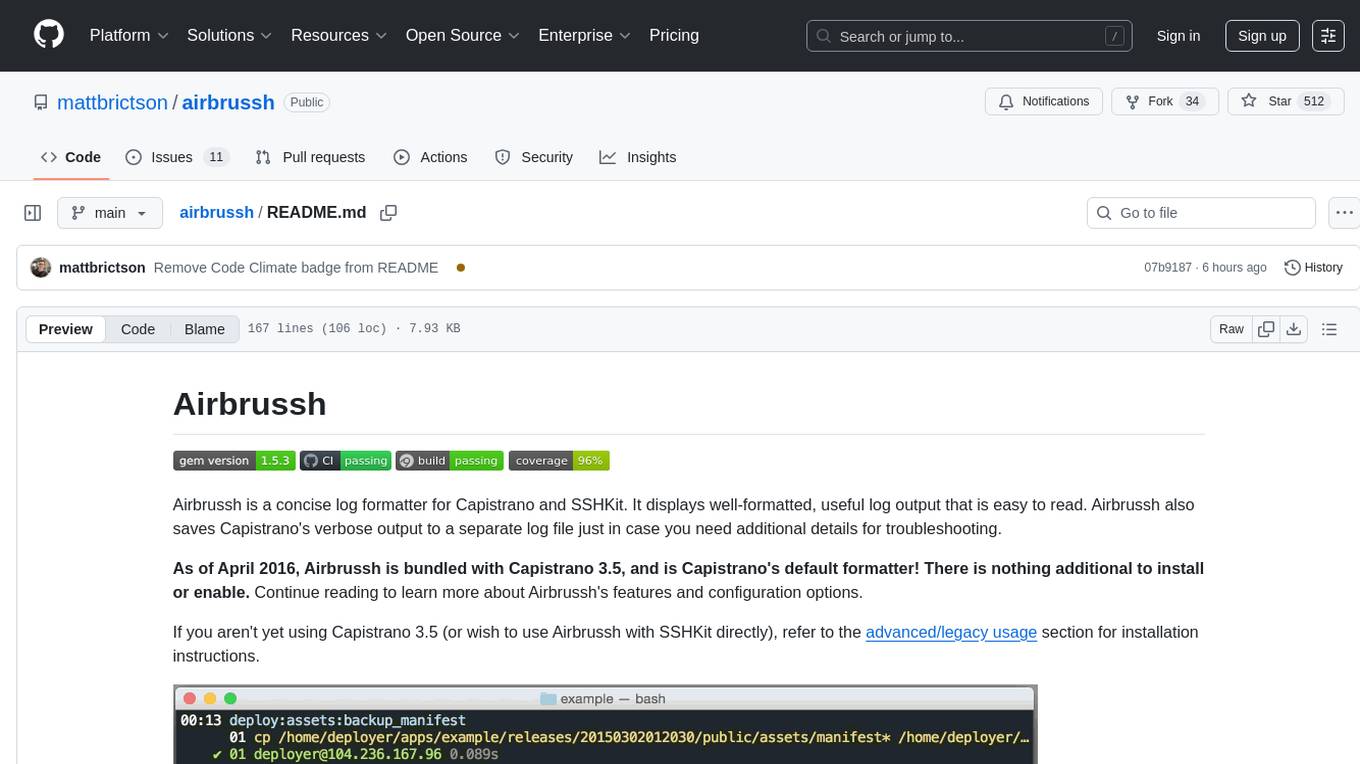Open the Raw file view
The image size is (1360, 764).
tap(1231, 329)
